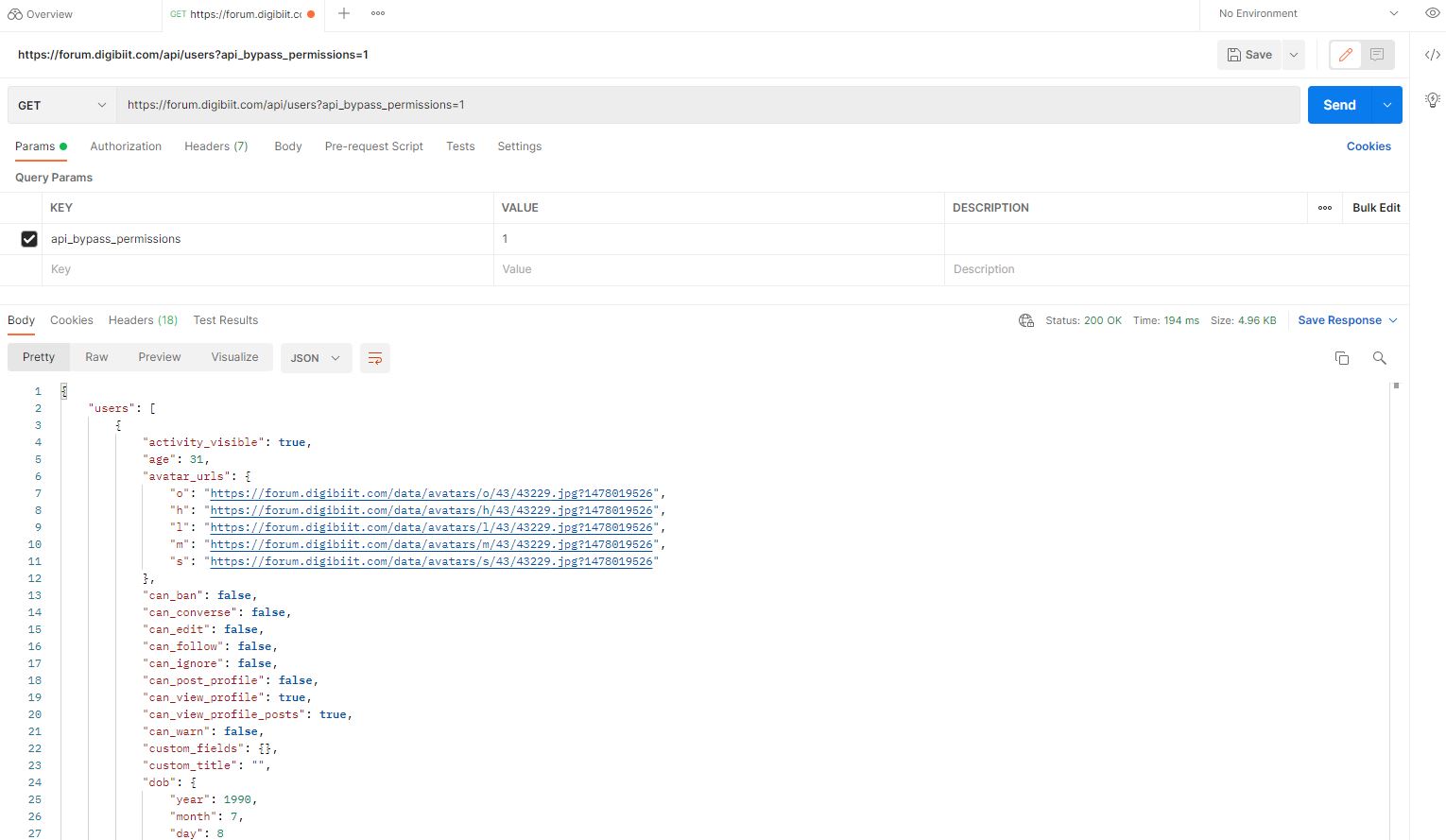Open the Save Response dropdown
Viewport: 1446px width, 840px height.
click(x=1347, y=320)
